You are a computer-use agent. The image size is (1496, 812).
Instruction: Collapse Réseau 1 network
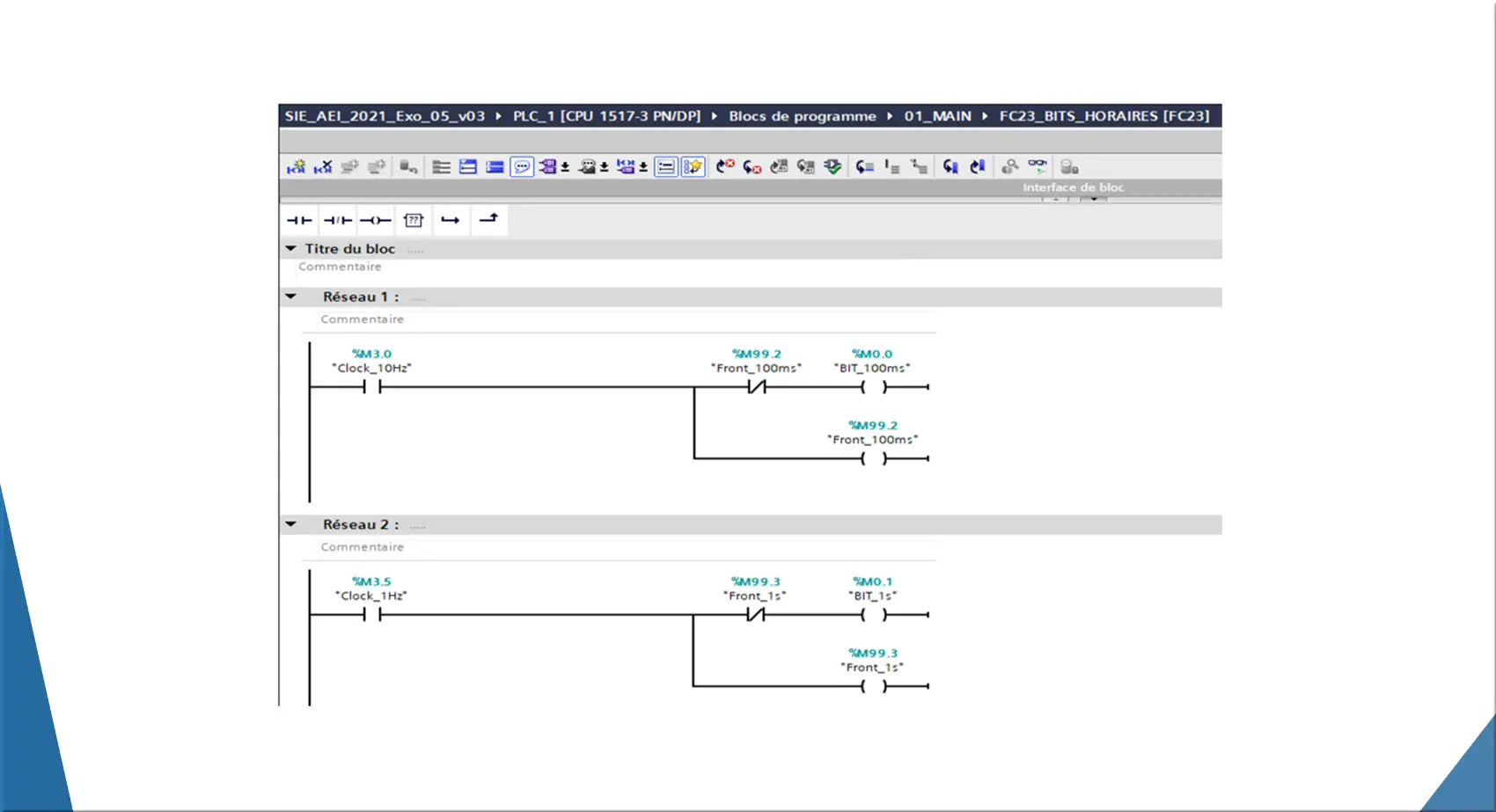[291, 297]
